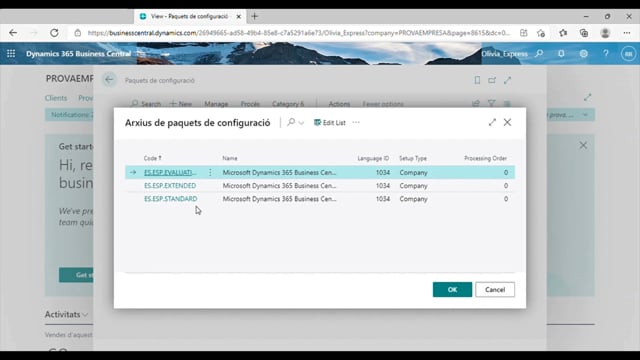This screenshot has height=360, width=640.
Task: Open the Business Central search magnifier
Action: tap(539, 53)
